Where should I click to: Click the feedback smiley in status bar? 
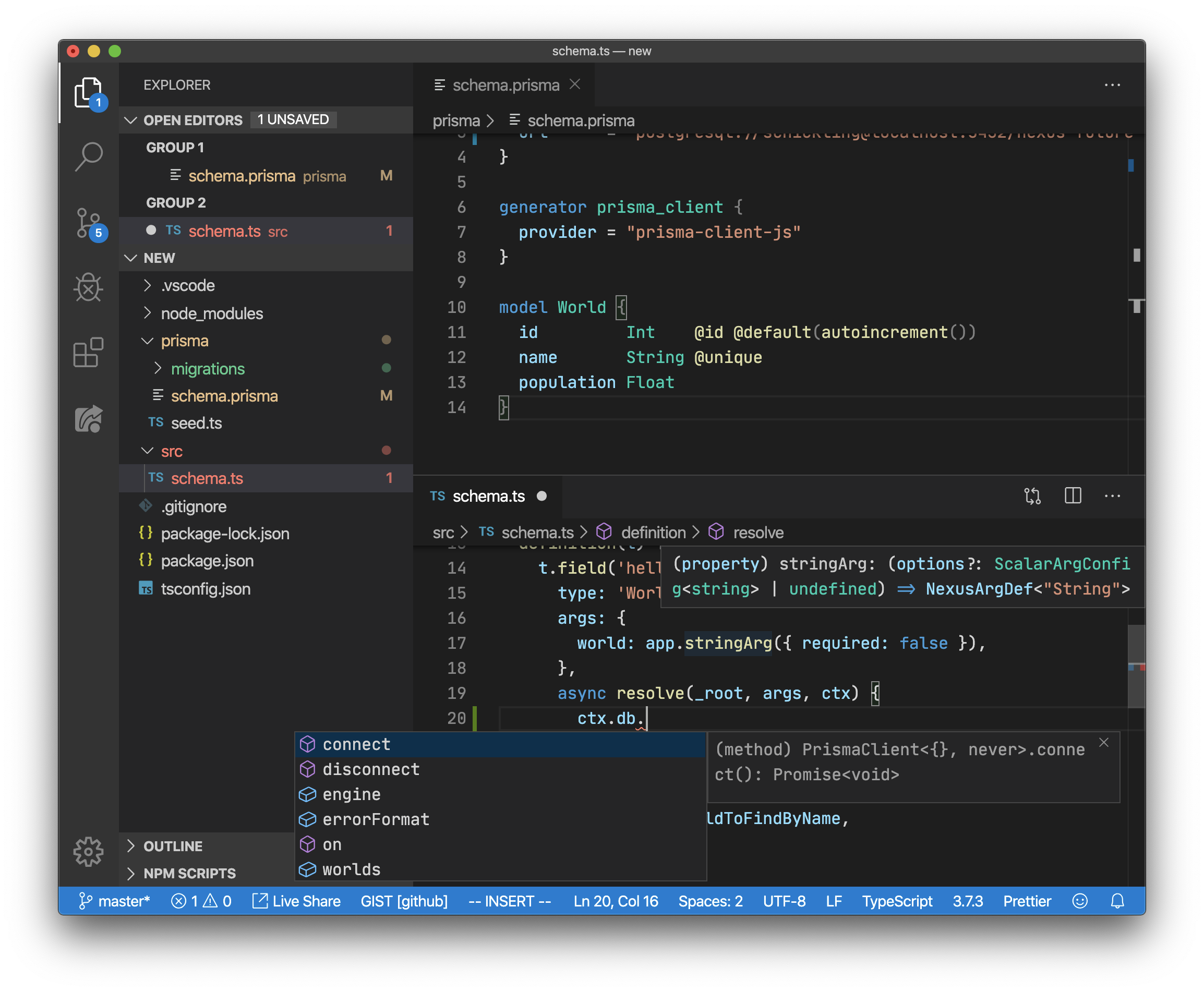tap(1079, 901)
